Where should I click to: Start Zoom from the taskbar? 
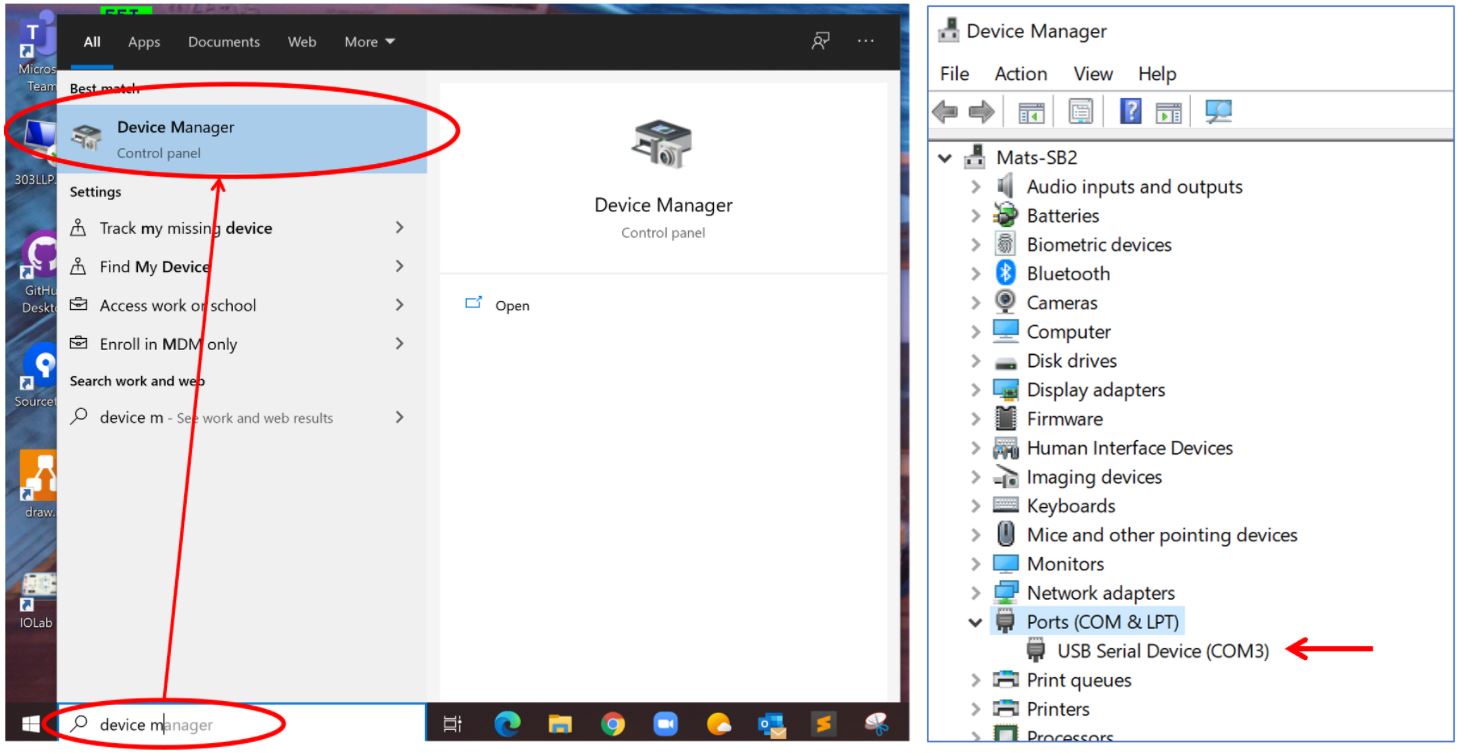point(665,723)
